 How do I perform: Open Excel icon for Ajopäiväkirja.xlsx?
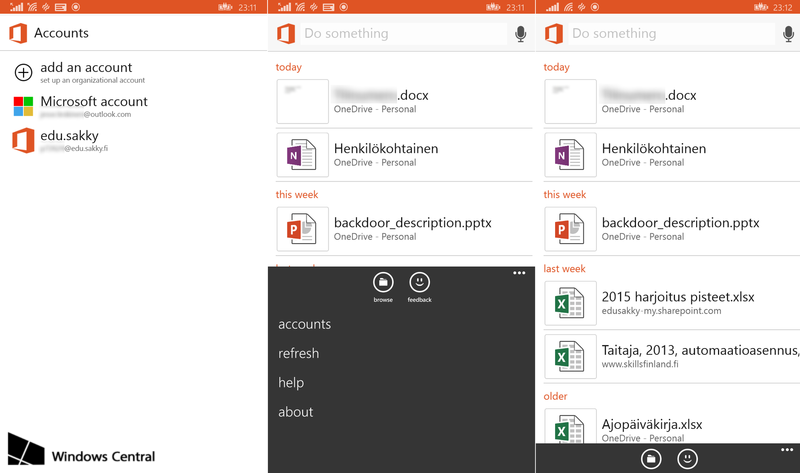click(x=570, y=427)
